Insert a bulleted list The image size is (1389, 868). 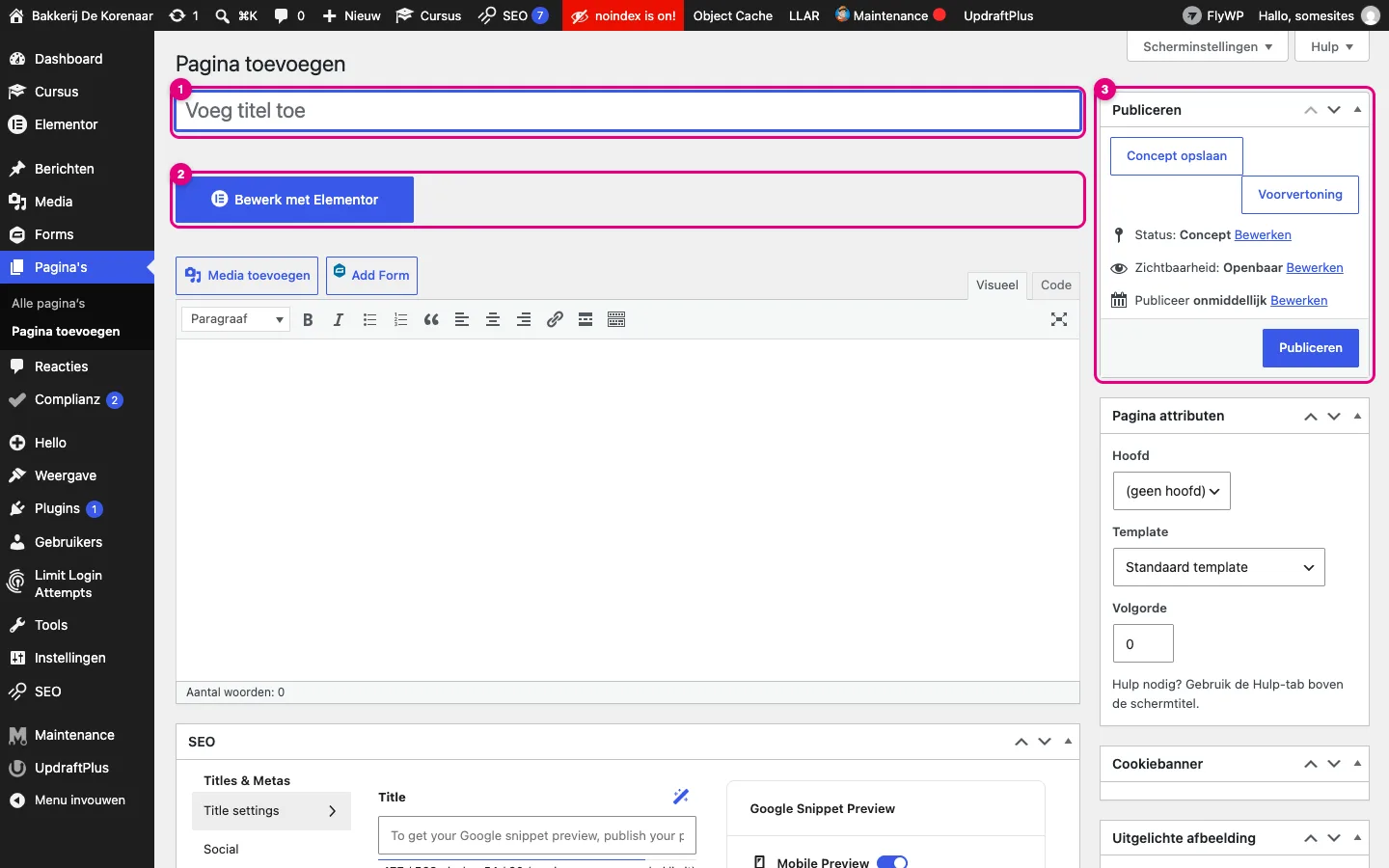point(369,320)
